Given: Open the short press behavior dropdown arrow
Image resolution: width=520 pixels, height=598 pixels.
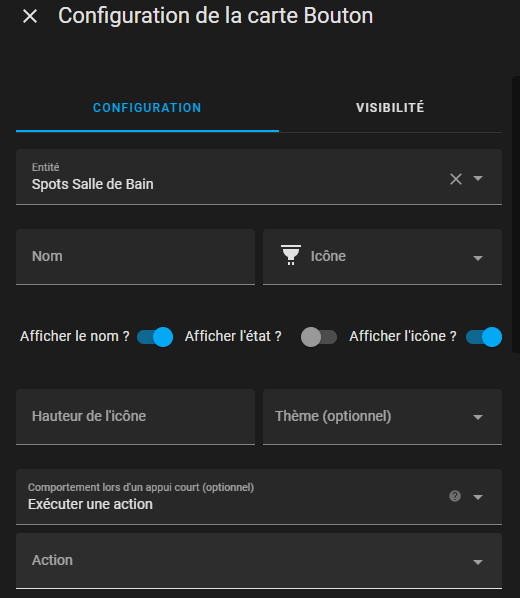Looking at the screenshot, I should [478, 497].
